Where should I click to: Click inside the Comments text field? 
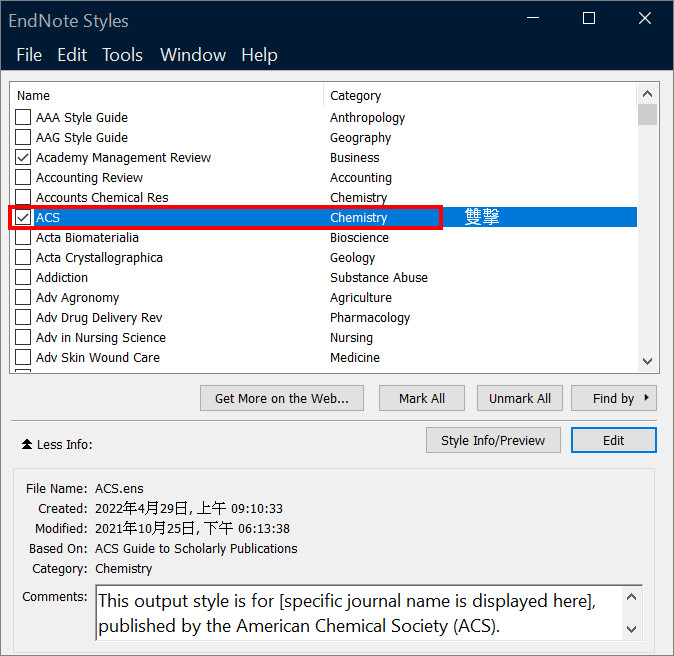coord(359,613)
